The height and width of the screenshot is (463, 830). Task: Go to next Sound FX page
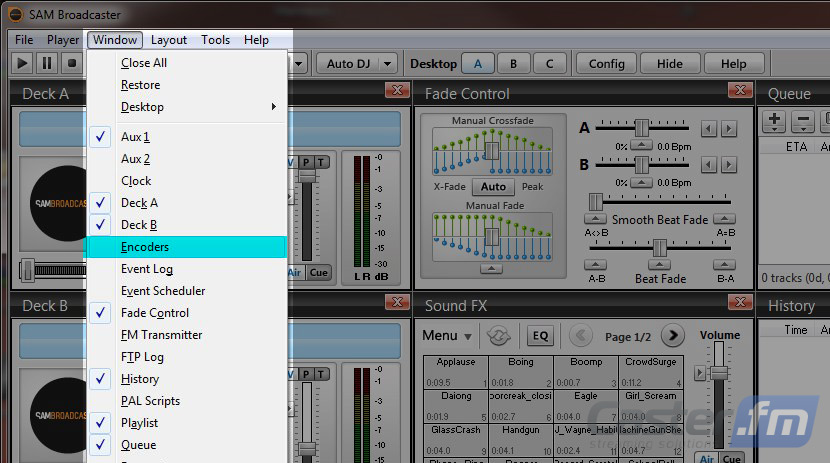[673, 335]
